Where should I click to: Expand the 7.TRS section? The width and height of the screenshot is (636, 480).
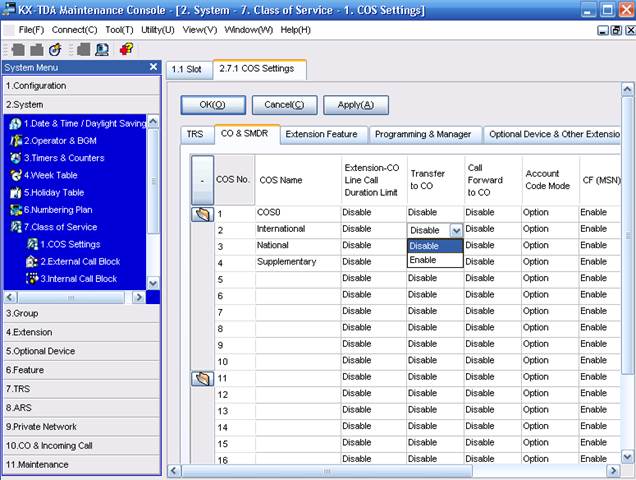(x=82, y=389)
